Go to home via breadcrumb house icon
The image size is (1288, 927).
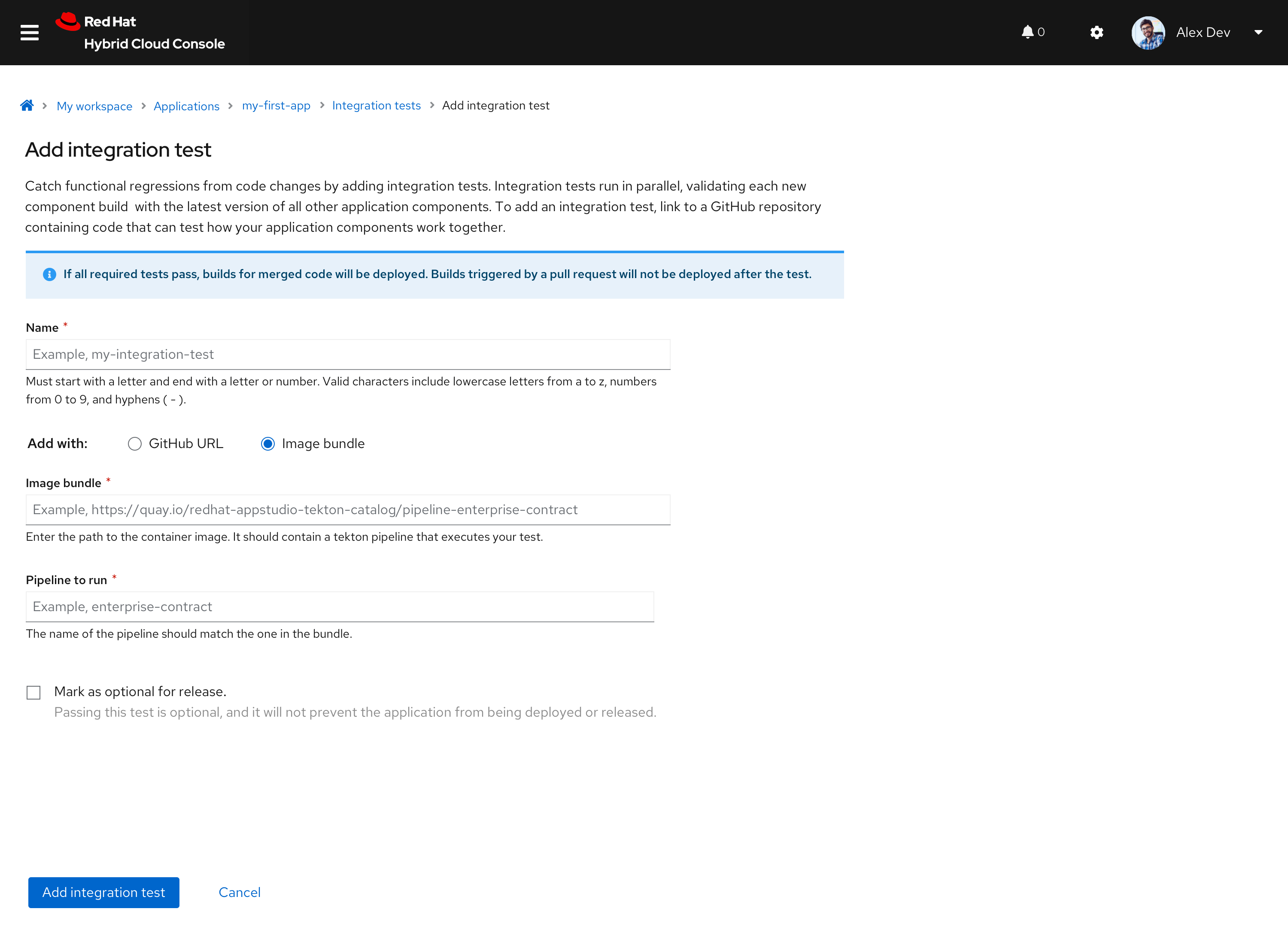27,106
